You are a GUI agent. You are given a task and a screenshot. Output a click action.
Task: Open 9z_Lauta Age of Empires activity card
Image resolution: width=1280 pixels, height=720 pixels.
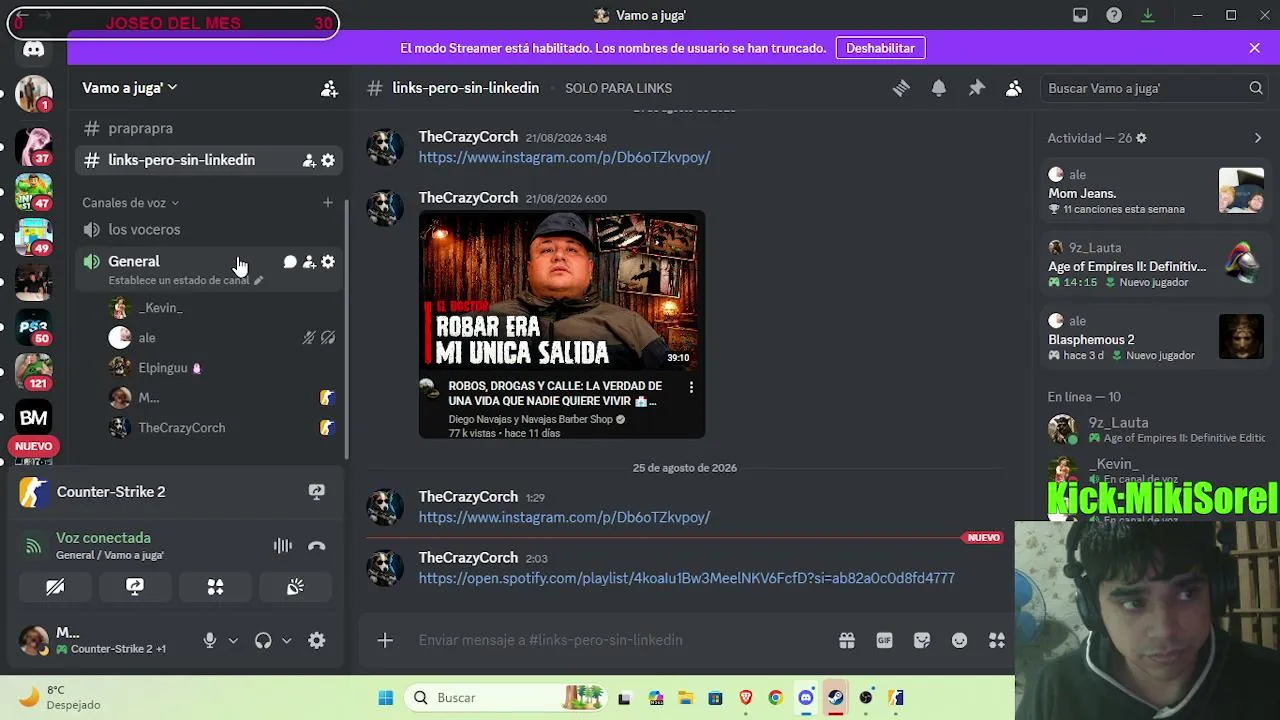click(x=1154, y=265)
